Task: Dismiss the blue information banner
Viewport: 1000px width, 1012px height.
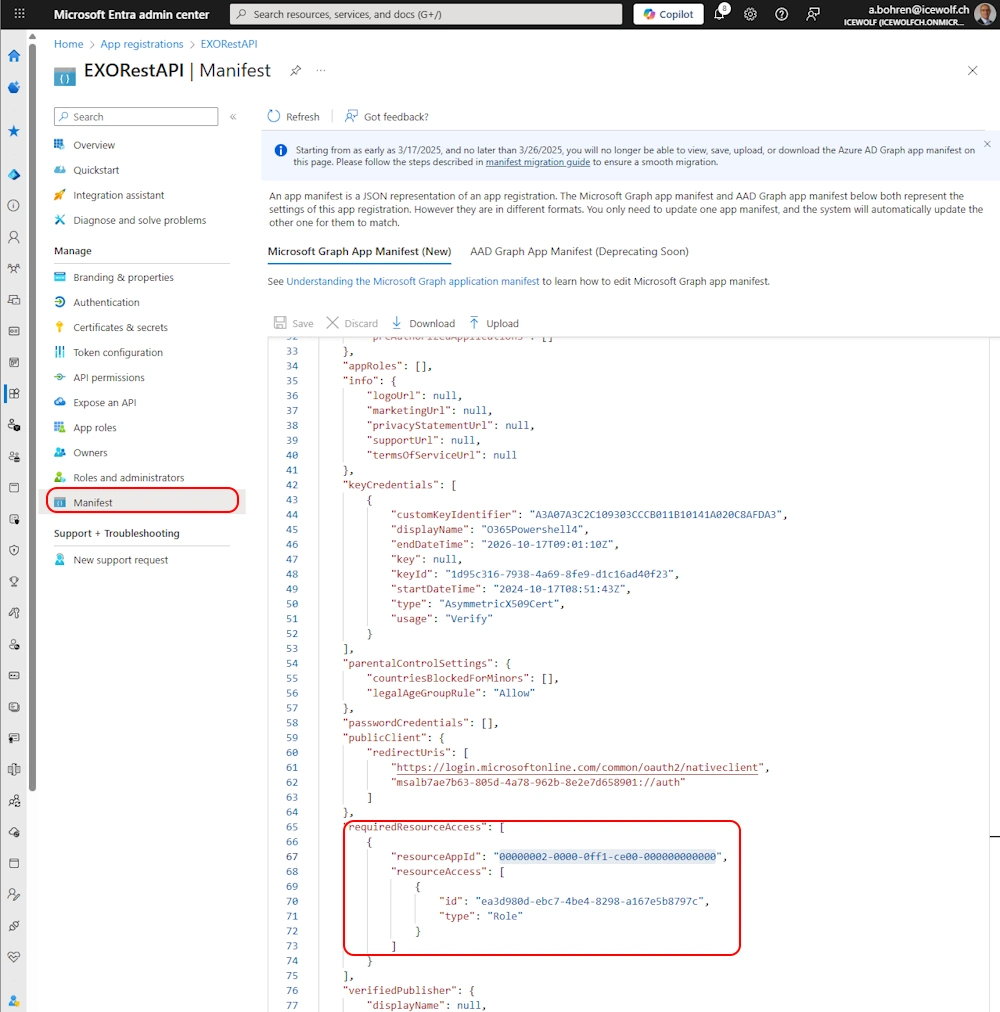Action: tap(987, 144)
